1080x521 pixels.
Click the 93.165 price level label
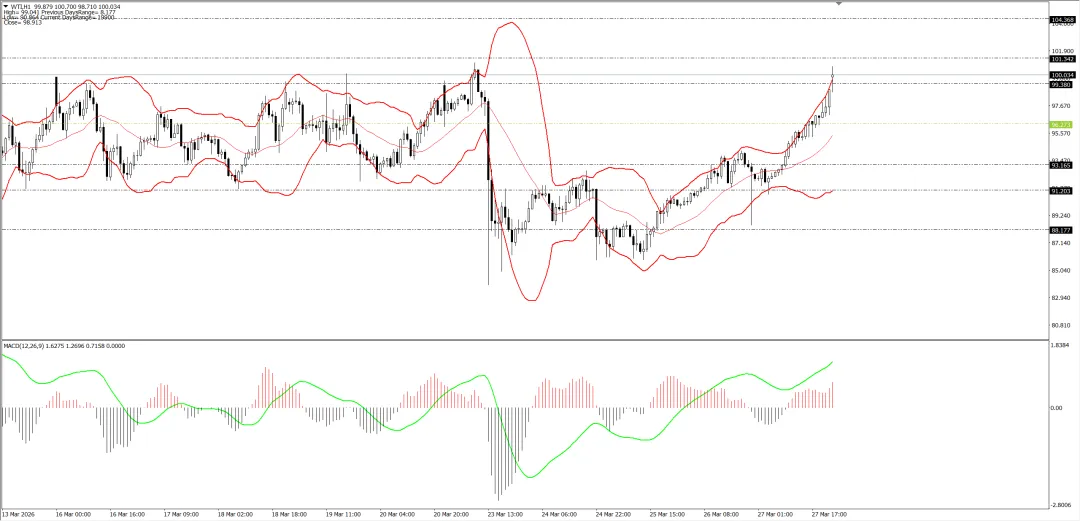[x=1063, y=165]
